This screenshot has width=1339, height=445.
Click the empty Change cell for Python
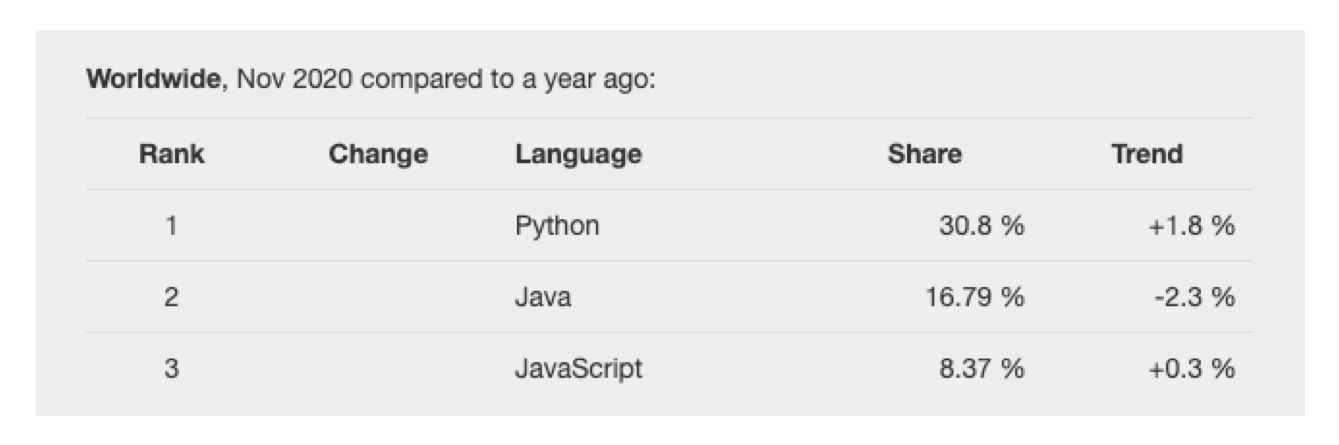[378, 226]
